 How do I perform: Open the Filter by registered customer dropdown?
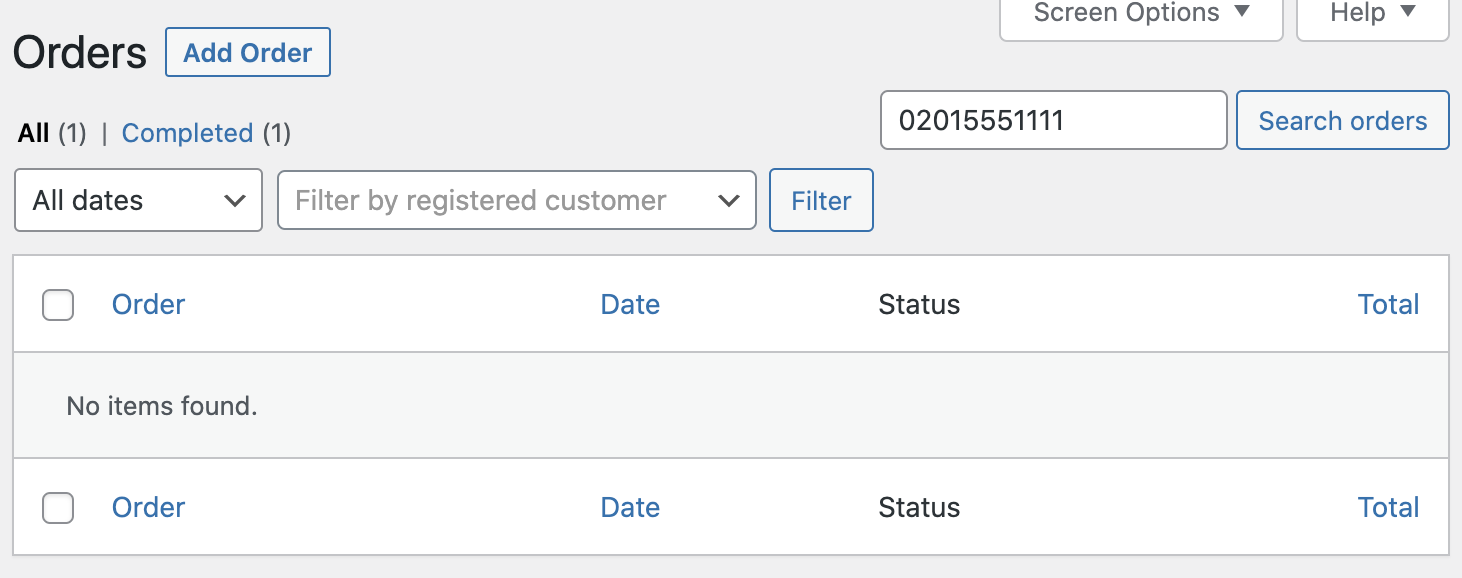(516, 200)
